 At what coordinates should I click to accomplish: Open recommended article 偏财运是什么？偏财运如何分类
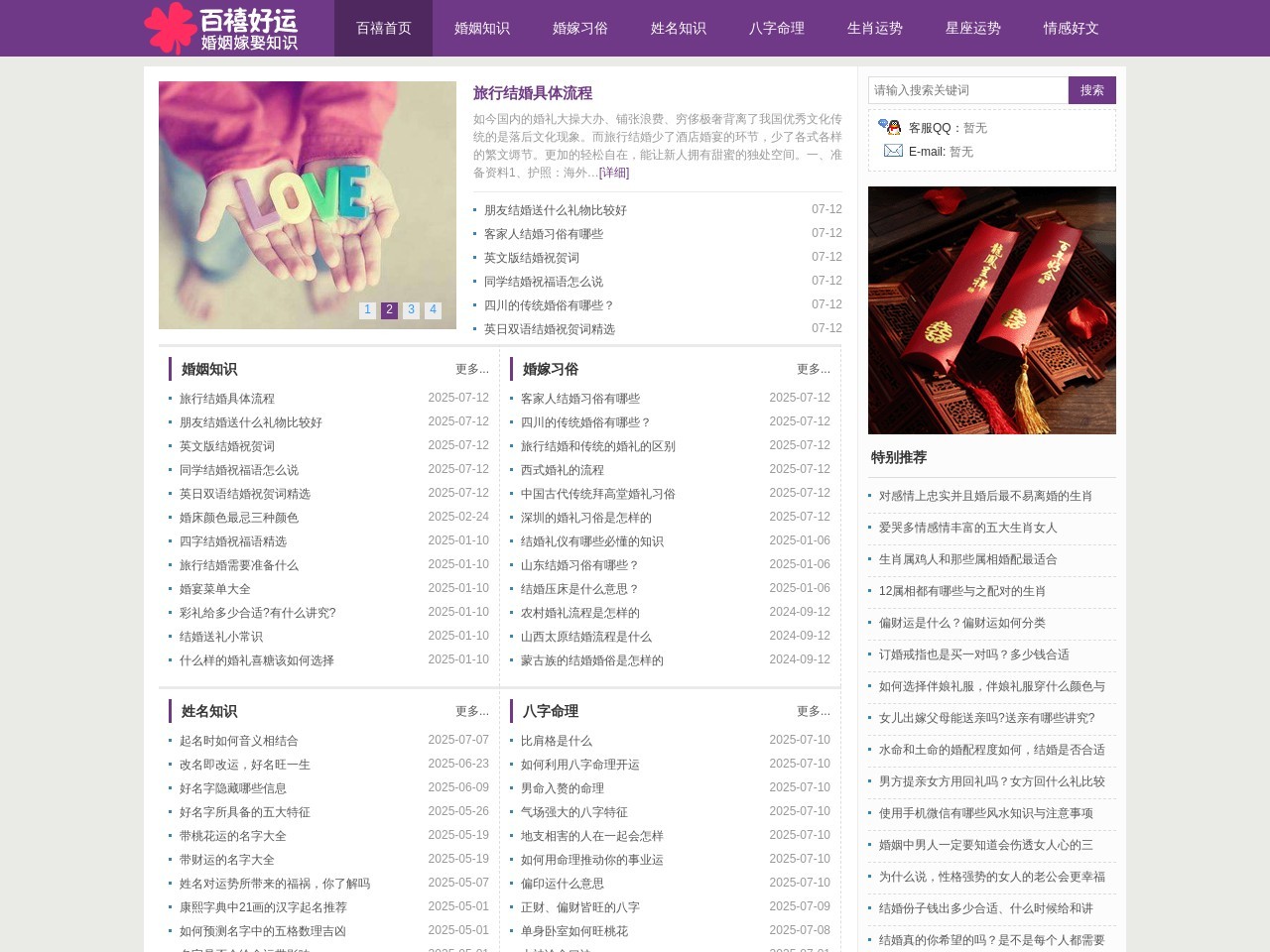[961, 623]
